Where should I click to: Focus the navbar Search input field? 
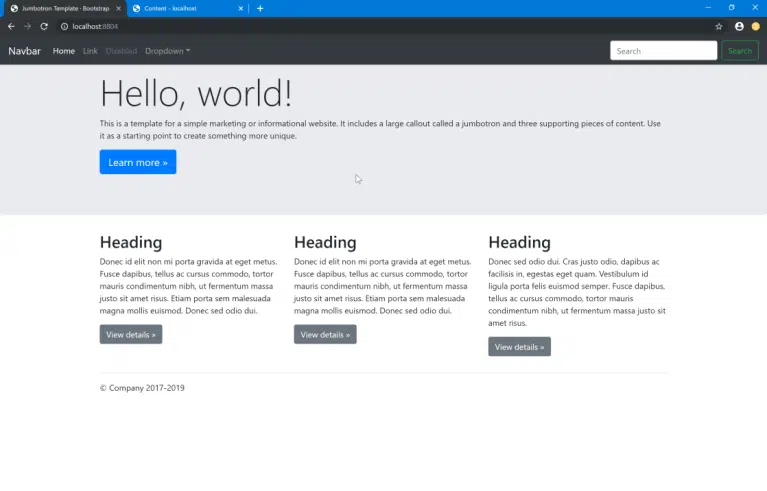tap(663, 51)
